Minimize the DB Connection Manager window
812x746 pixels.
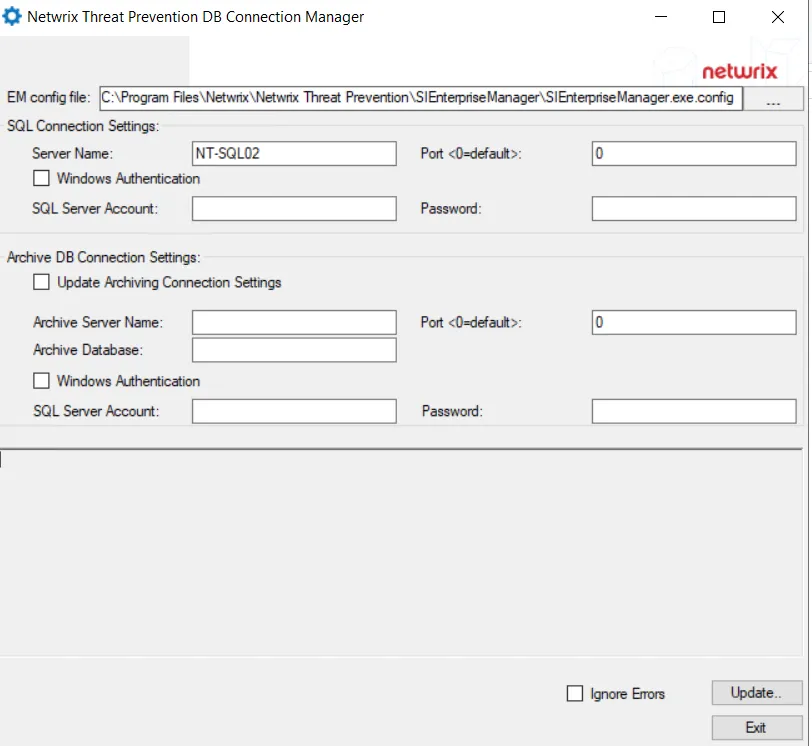[661, 17]
